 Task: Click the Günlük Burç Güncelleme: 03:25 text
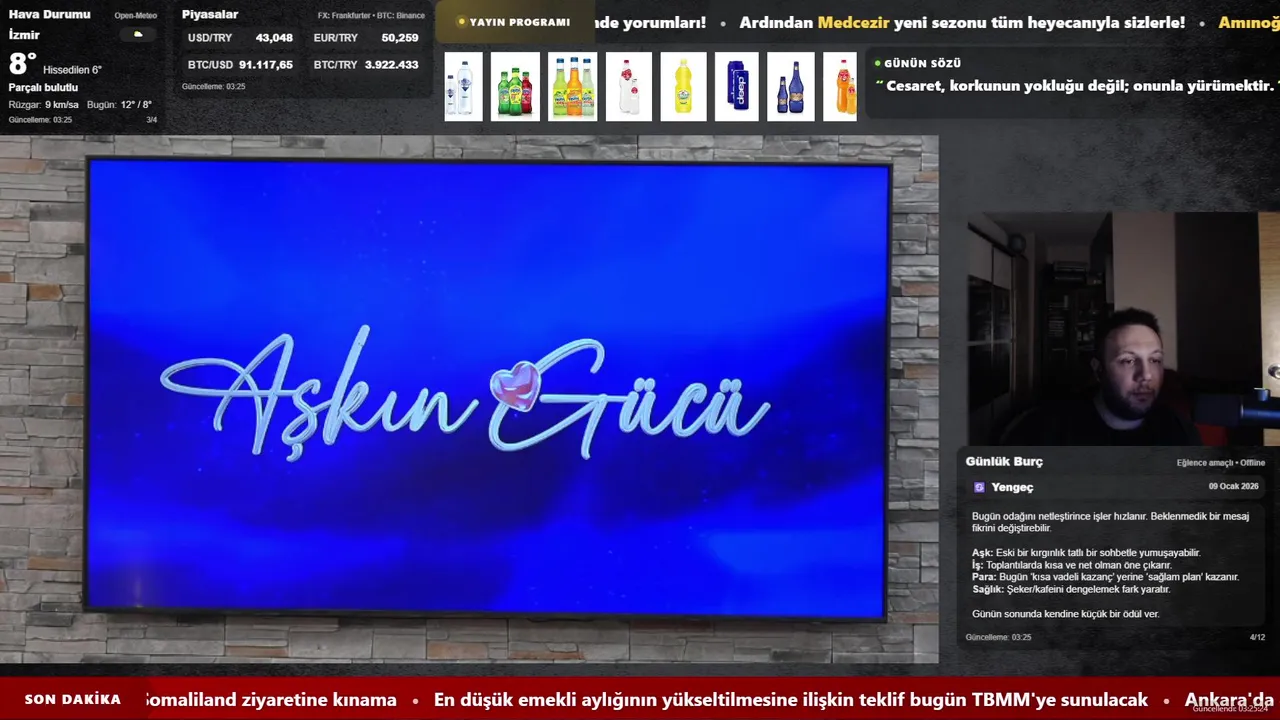point(998,637)
